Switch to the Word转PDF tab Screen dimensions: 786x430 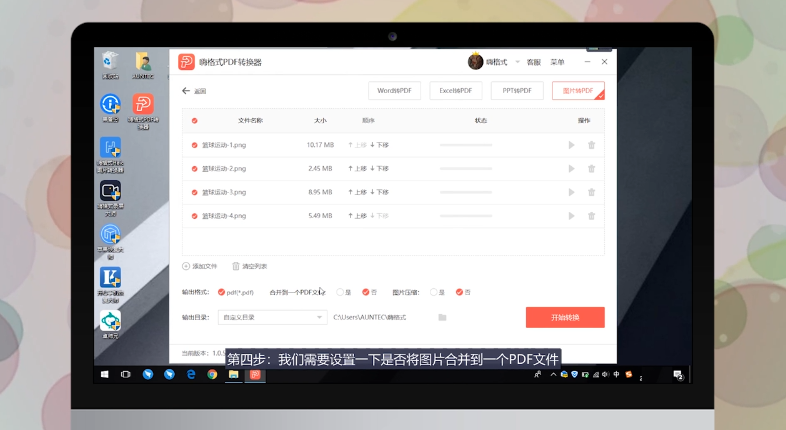[395, 91]
